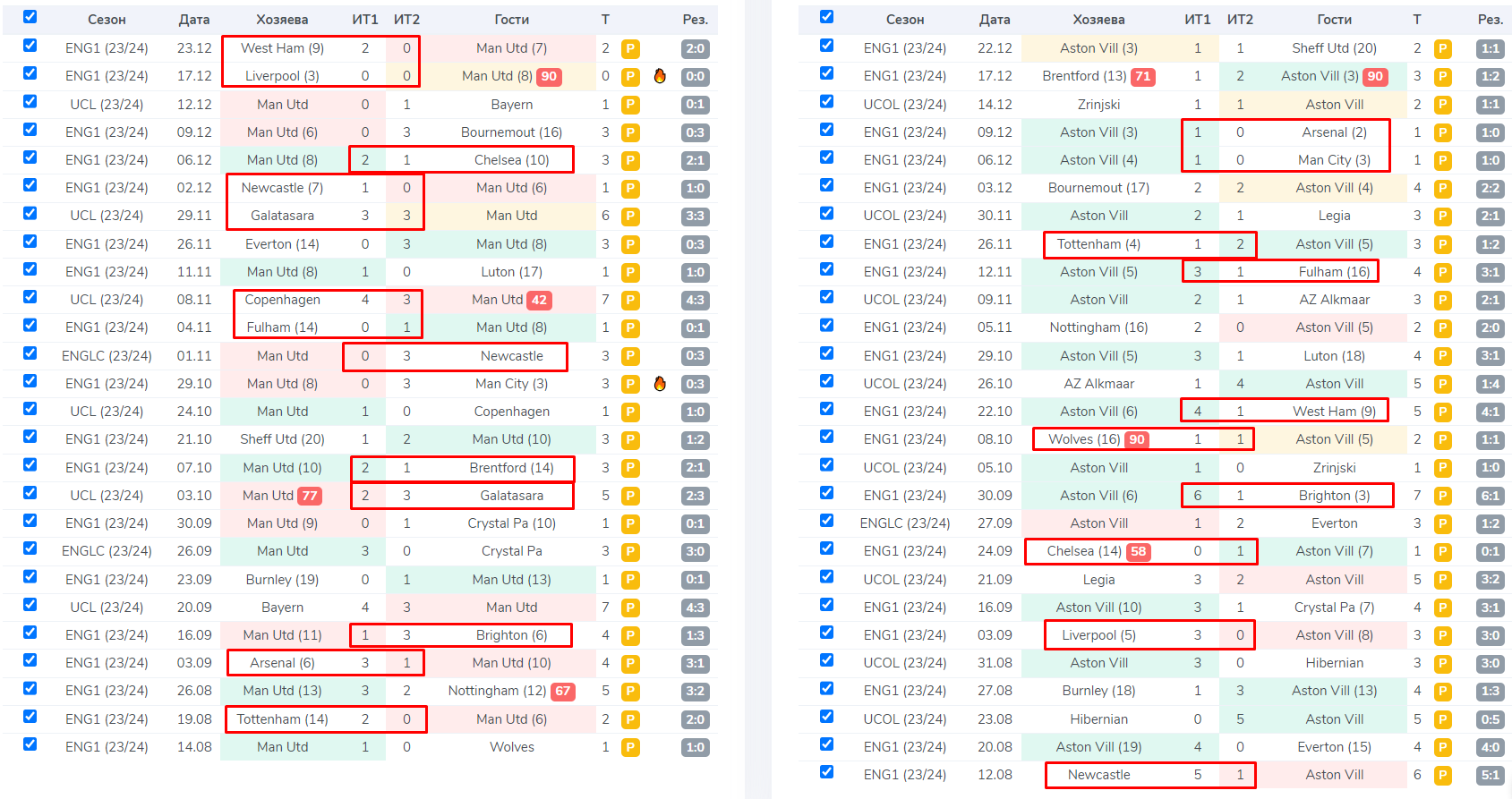This screenshot has width=1512, height=799.
Task: Open the 5:1 result for Newcastle vs Aston Vill
Action: coord(1490,775)
